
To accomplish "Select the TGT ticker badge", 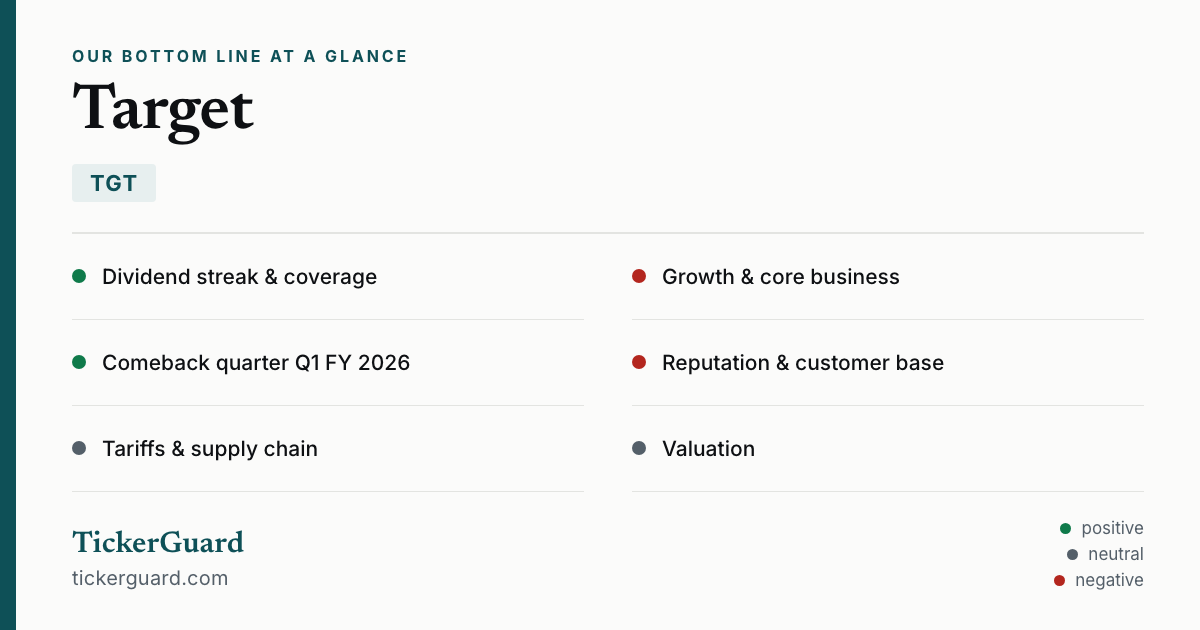I will click(114, 183).
